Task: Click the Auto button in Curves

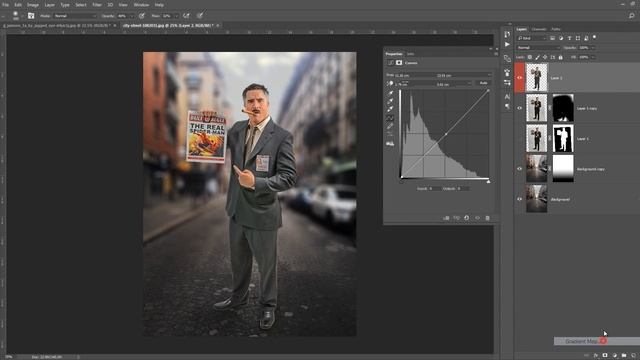Action: (x=483, y=83)
